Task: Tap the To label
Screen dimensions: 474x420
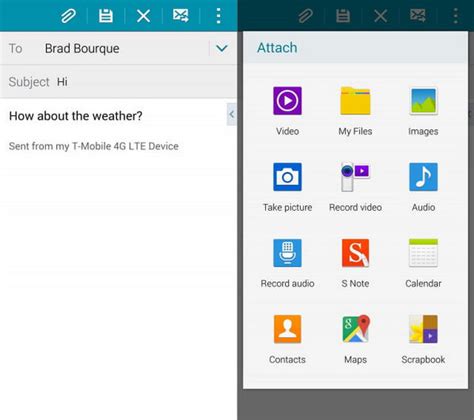Action: (15, 48)
